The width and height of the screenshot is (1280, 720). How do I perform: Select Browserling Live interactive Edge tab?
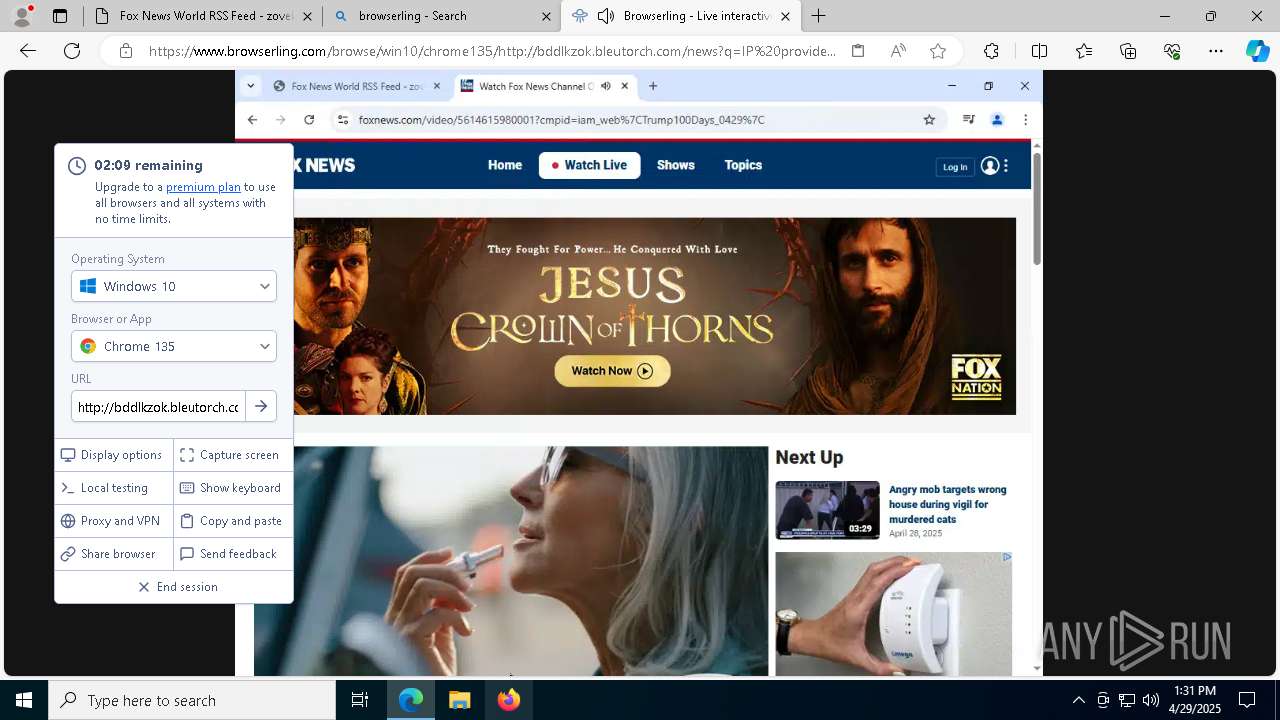680,16
